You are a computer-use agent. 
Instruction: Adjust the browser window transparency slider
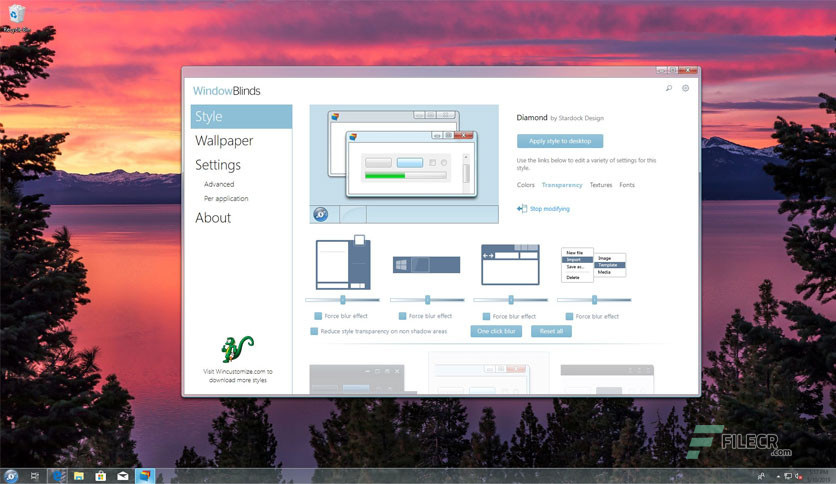tap(511, 300)
